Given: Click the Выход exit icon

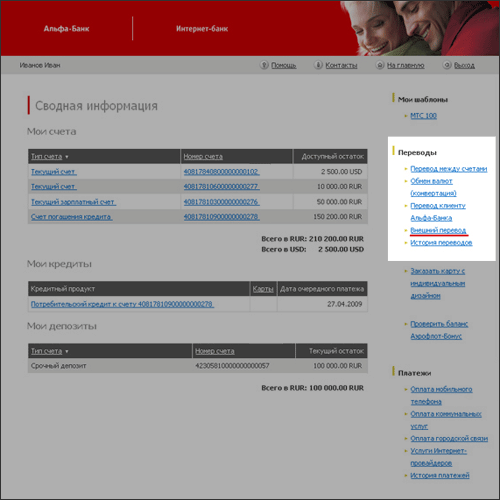Looking at the screenshot, I should tap(447, 65).
